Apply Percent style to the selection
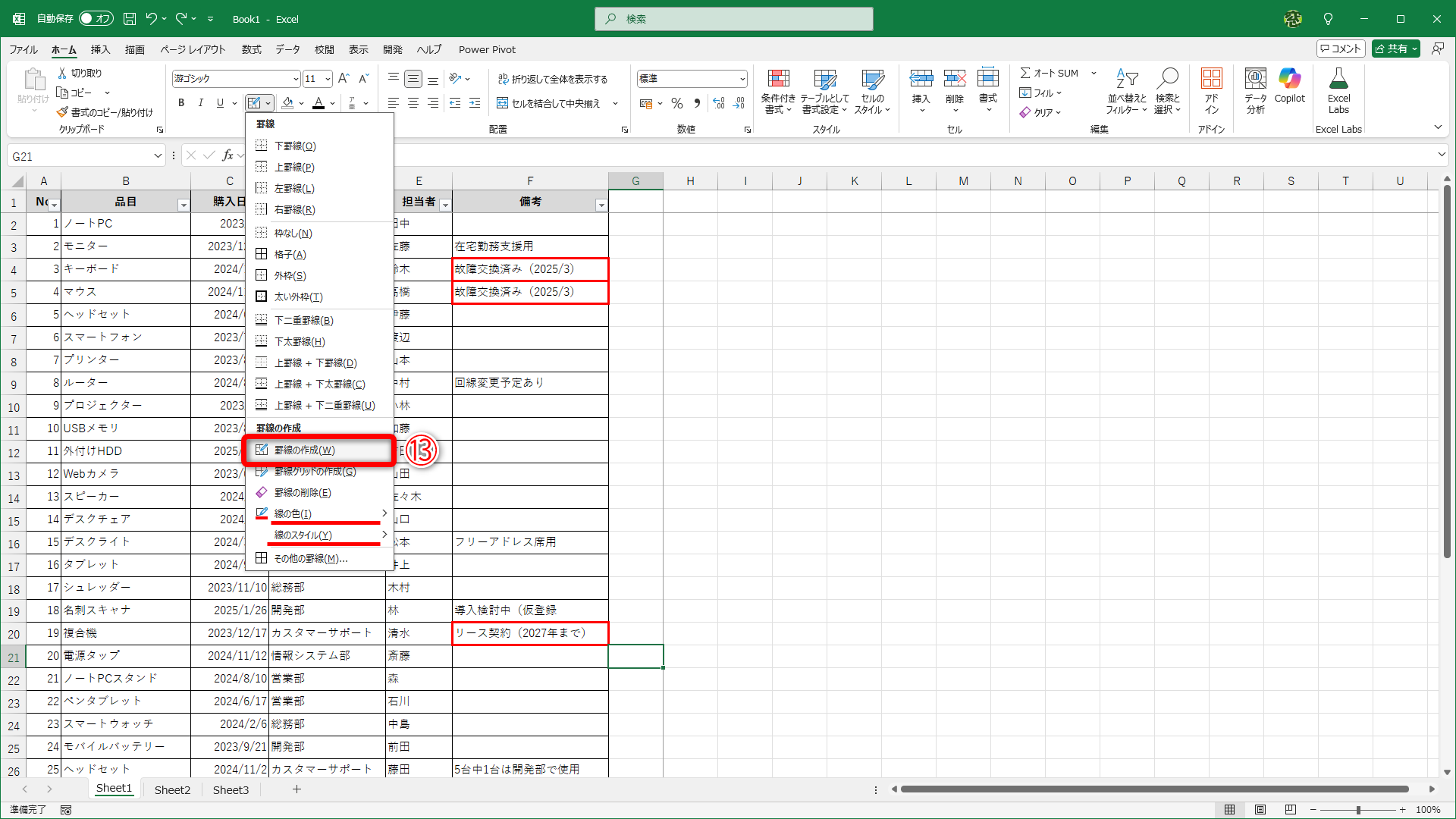The image size is (1456, 819). 677,103
